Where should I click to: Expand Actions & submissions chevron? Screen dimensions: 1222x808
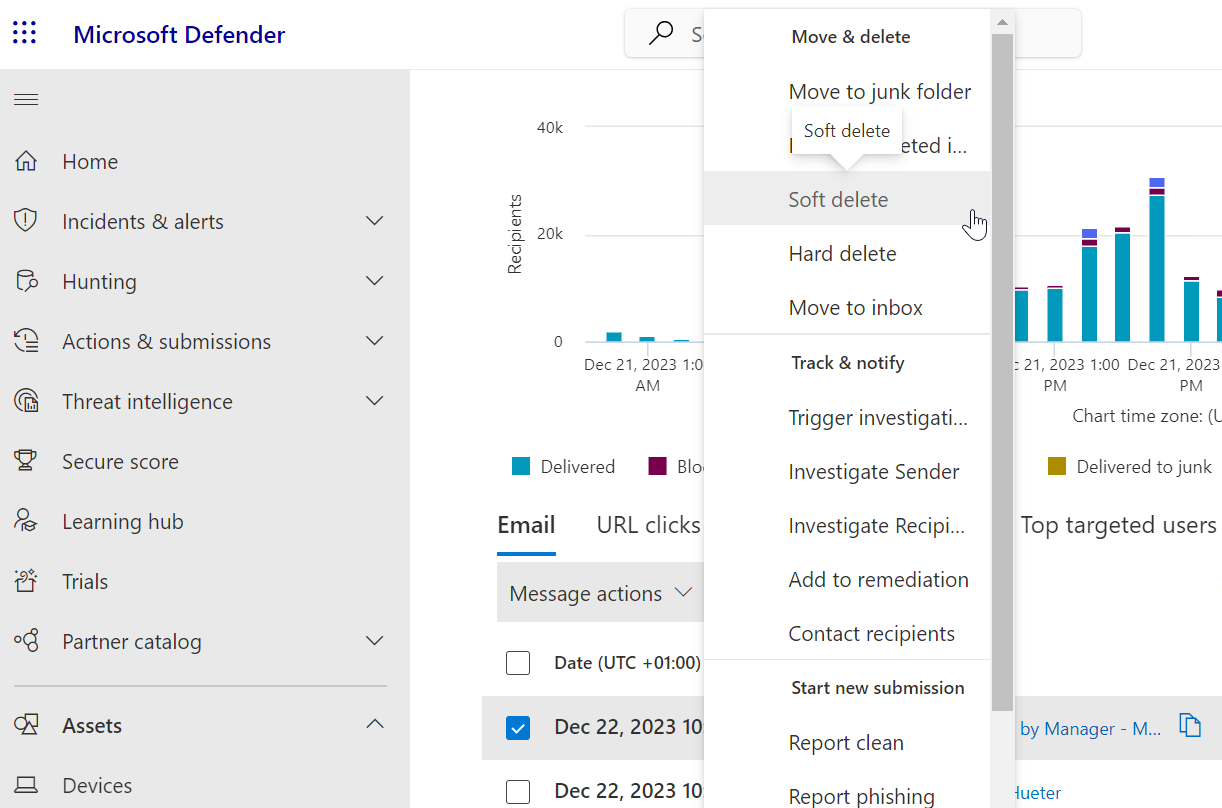pyautogui.click(x=375, y=341)
